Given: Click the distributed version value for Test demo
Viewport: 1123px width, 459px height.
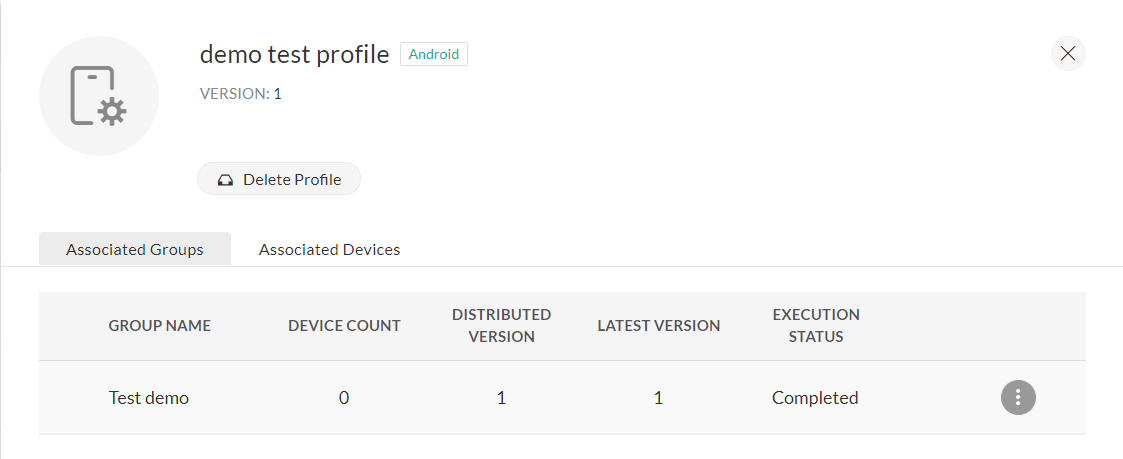Looking at the screenshot, I should click(x=501, y=397).
